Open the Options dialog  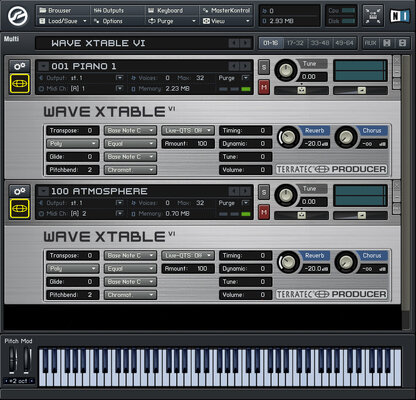[x=108, y=21]
